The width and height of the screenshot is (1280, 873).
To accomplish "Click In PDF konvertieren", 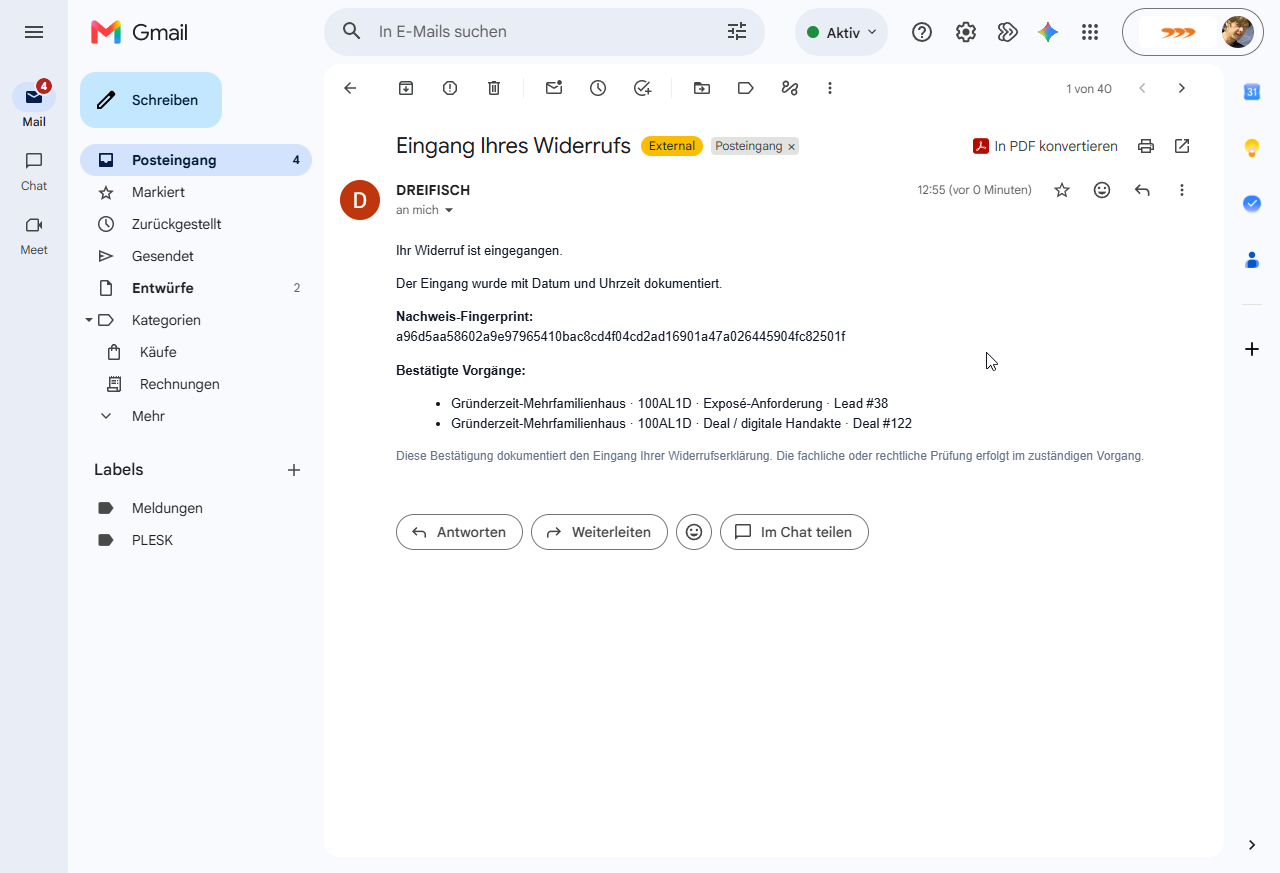I will tap(1045, 146).
